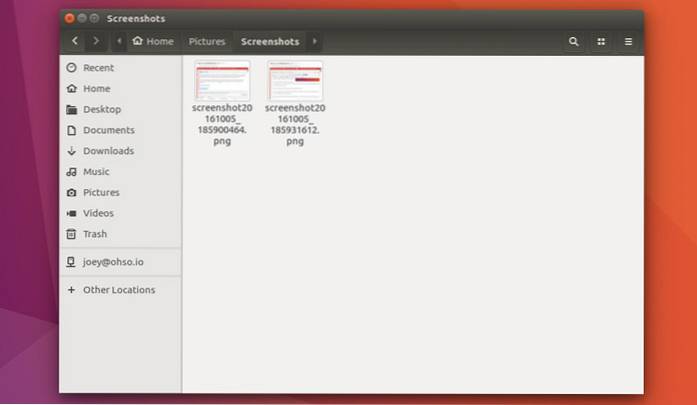Viewport: 697px width, 405px height.
Task: Click the plus icon beside Other Locations
Action: tap(71, 290)
